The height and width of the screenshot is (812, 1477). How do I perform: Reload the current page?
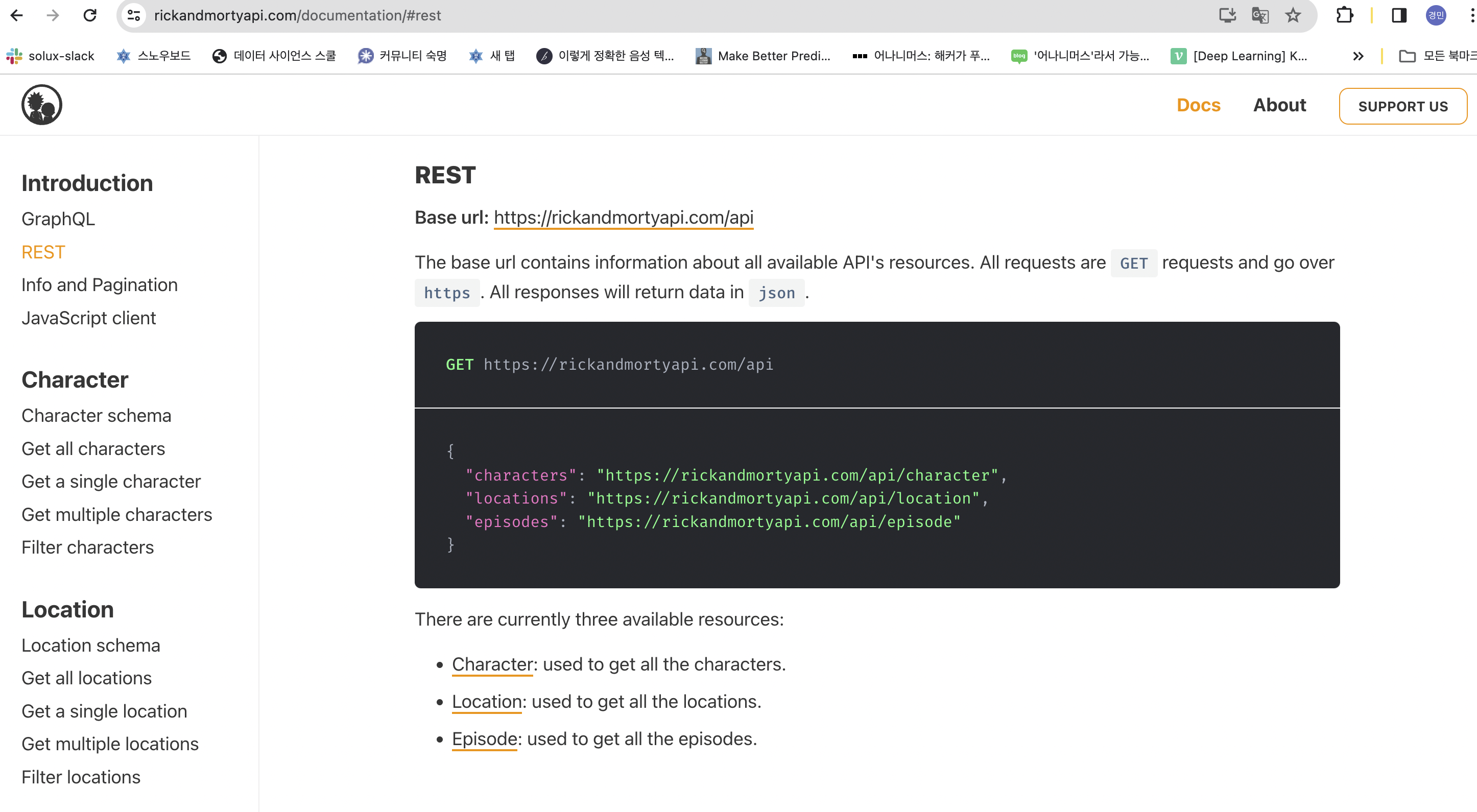pyautogui.click(x=90, y=15)
